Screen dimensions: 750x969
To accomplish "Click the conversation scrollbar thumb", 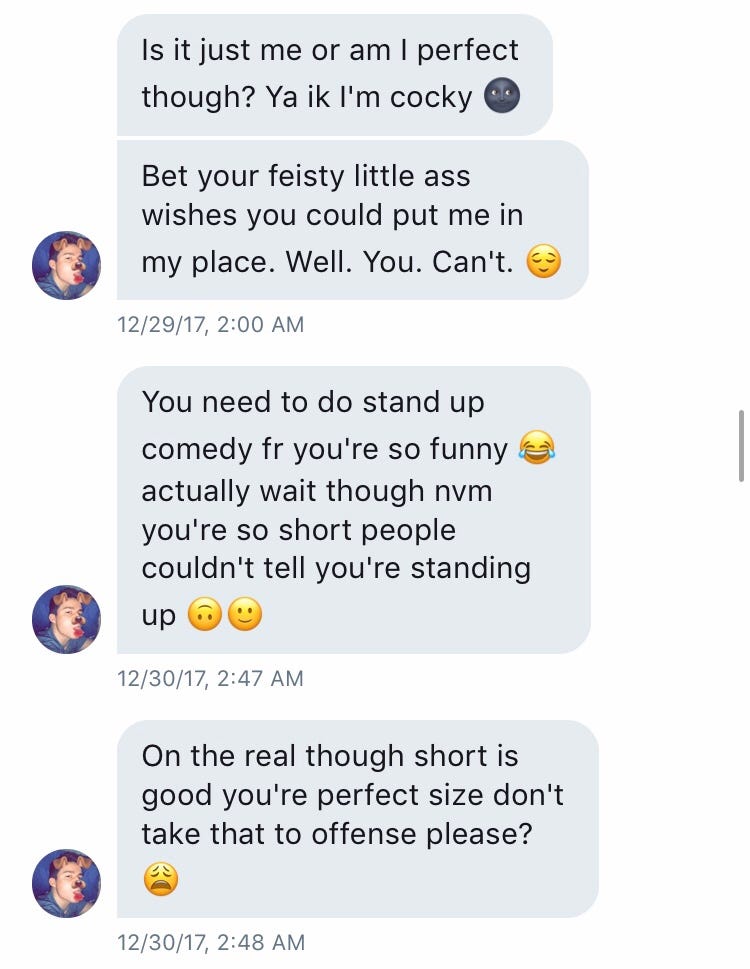I will point(740,431).
